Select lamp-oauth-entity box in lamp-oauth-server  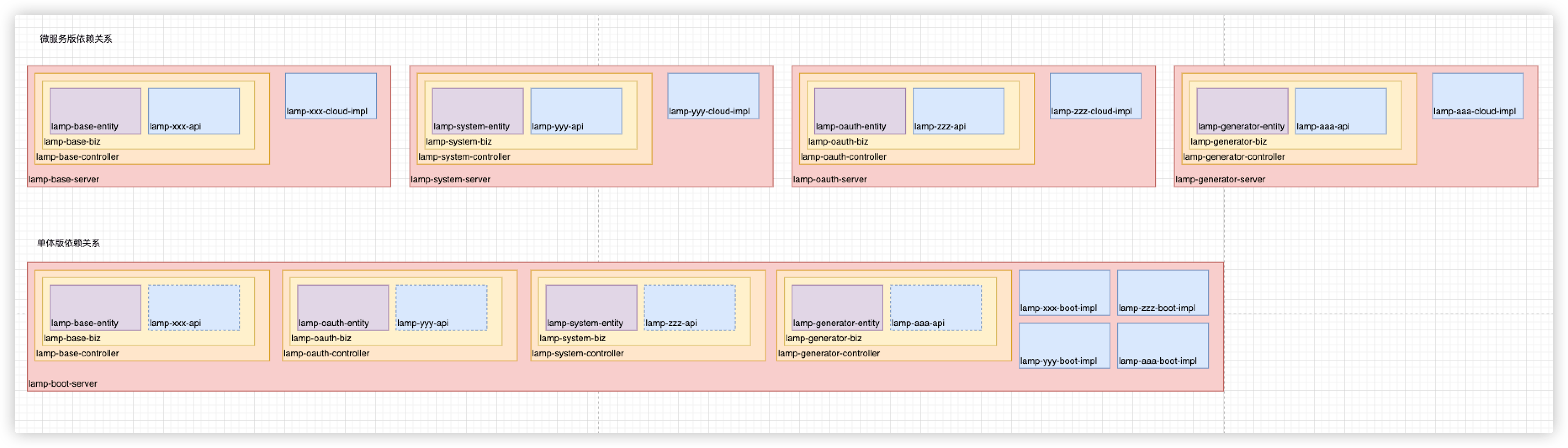(x=859, y=111)
